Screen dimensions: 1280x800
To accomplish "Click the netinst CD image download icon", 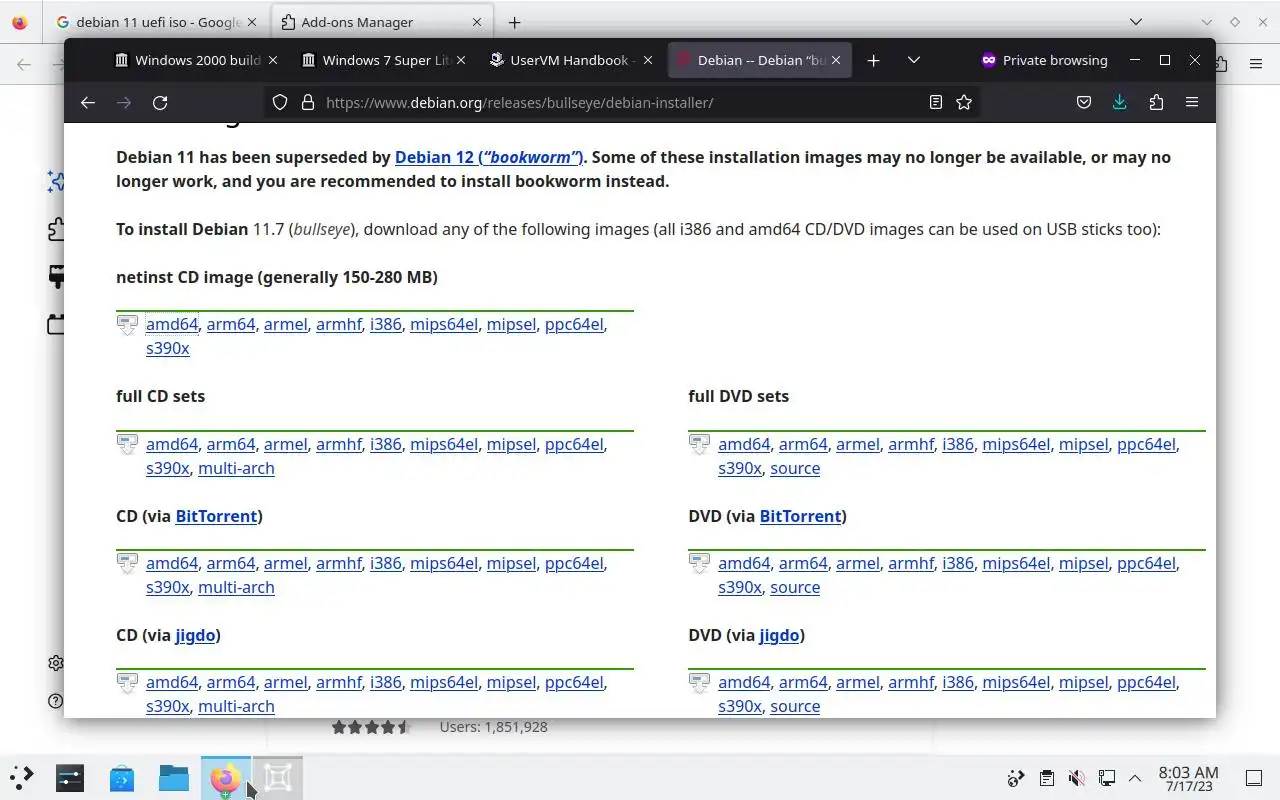I will (127, 325).
